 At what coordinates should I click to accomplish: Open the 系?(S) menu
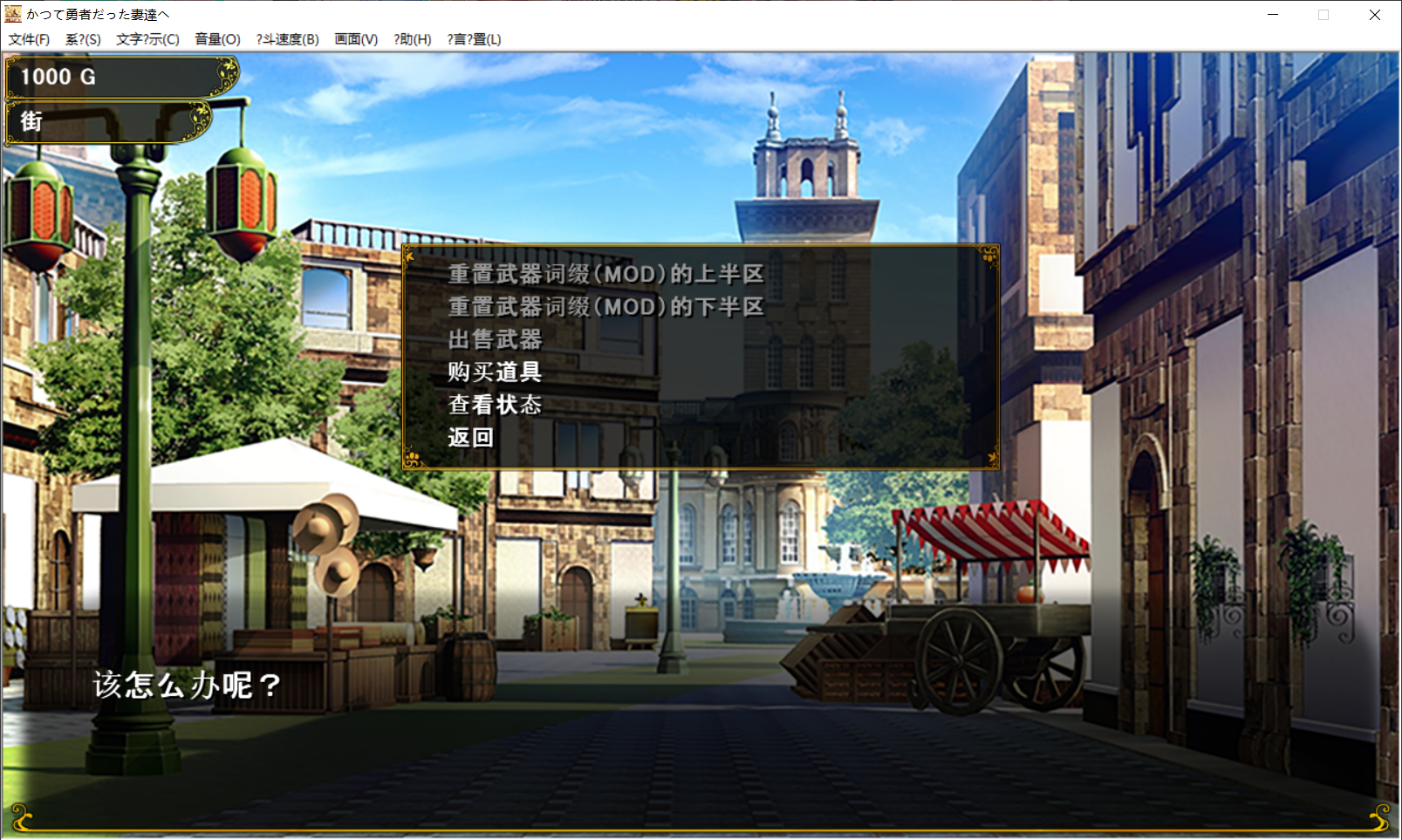pyautogui.click(x=83, y=39)
